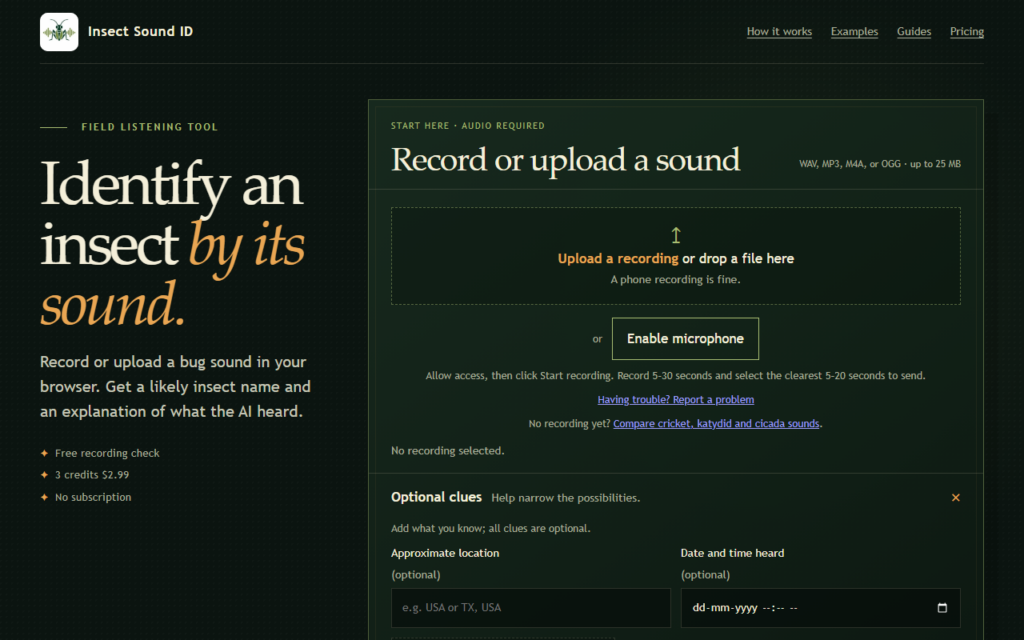1024x640 pixels.
Task: Click the 'Help narrow the possibilities.' text
Action: [x=566, y=498]
